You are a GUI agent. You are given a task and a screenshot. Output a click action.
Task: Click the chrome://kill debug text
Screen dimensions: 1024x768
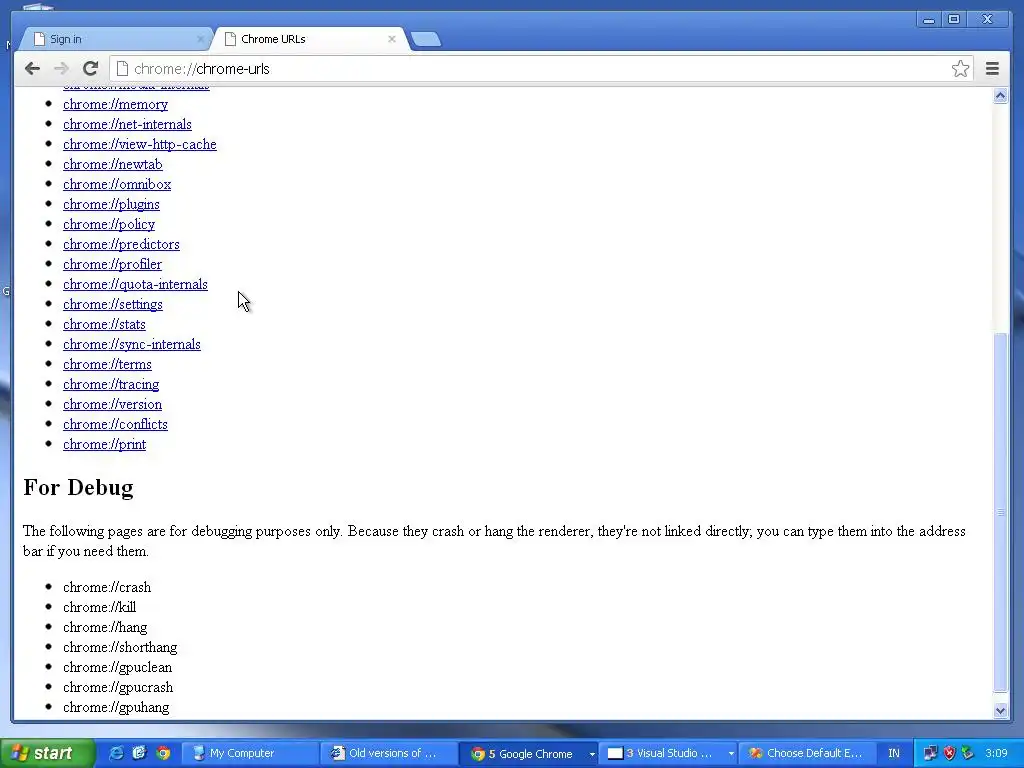[100, 607]
